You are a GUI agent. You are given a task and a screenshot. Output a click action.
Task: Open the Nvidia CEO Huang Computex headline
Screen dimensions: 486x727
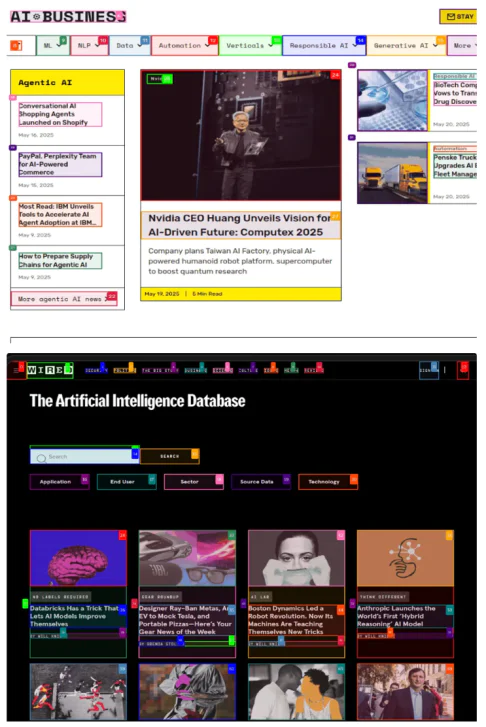pos(240,225)
